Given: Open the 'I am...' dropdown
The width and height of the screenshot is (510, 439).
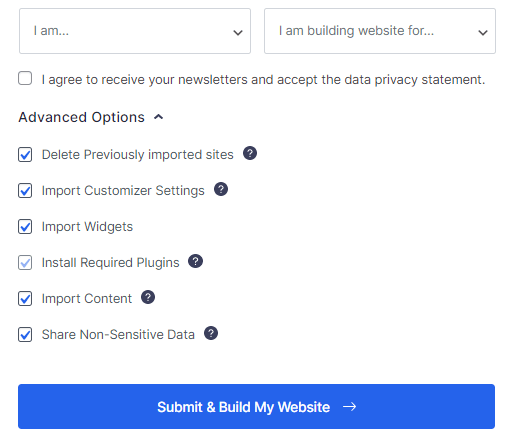Looking at the screenshot, I should [x=135, y=31].
